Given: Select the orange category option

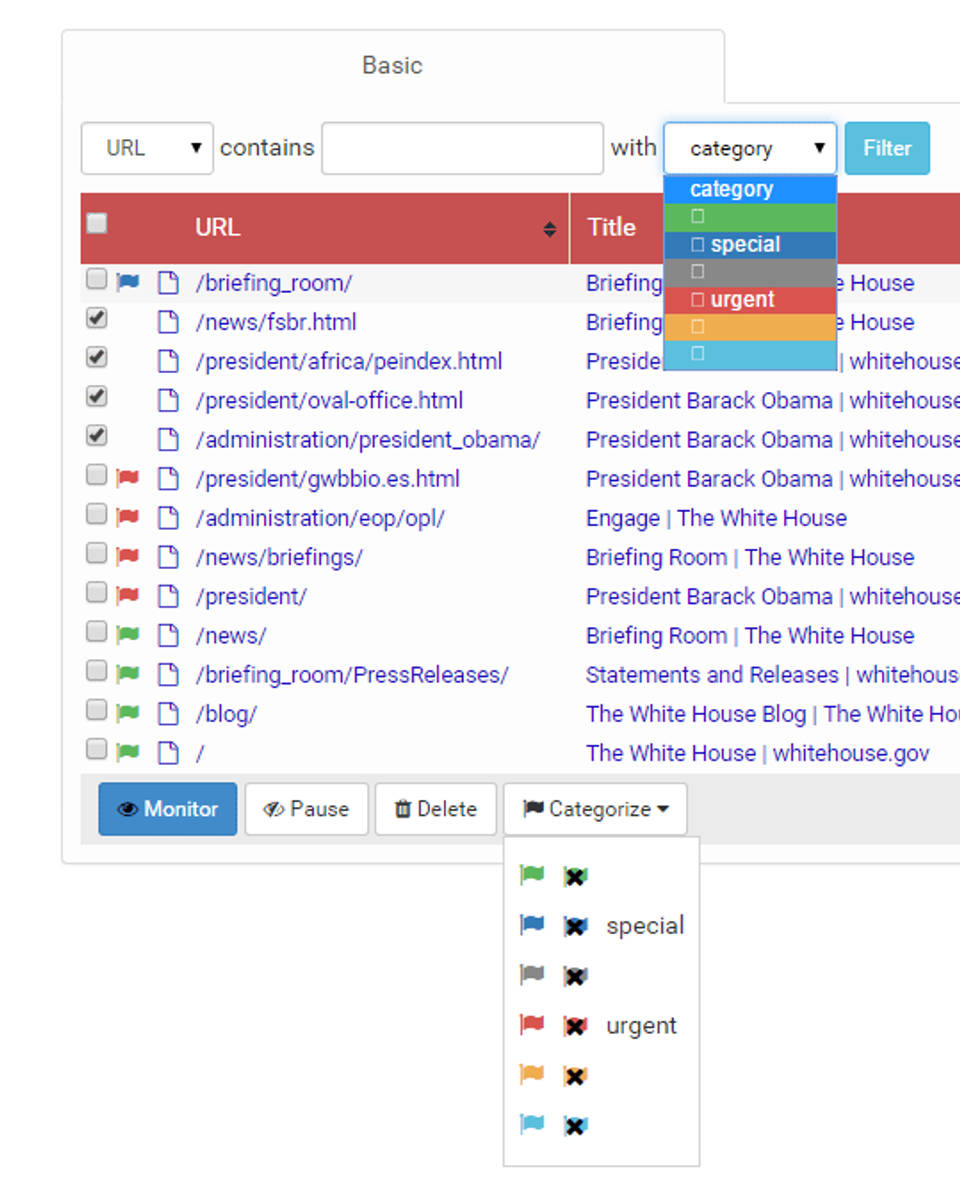Looking at the screenshot, I should coord(750,326).
